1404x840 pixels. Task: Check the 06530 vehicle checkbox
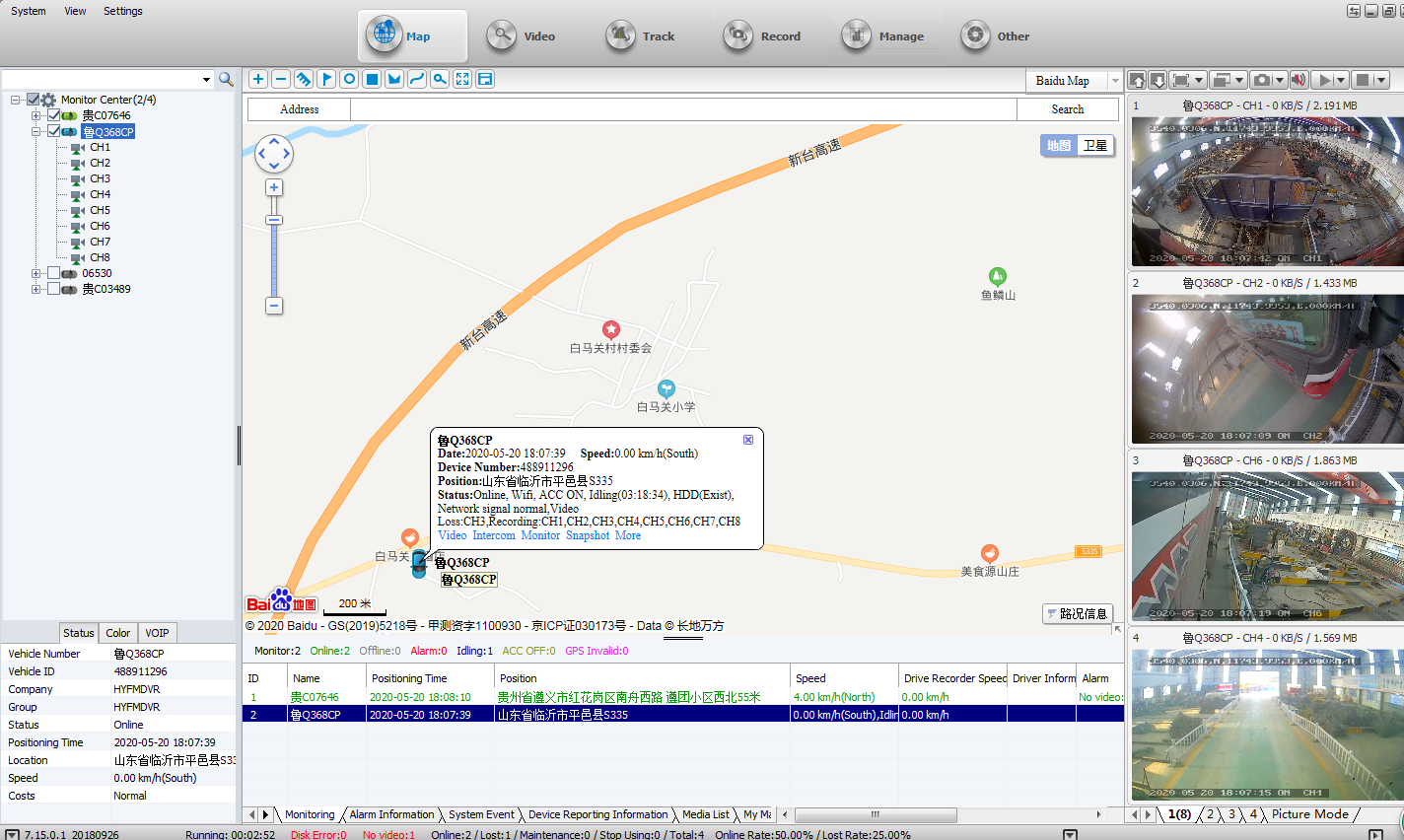pyautogui.click(x=54, y=273)
